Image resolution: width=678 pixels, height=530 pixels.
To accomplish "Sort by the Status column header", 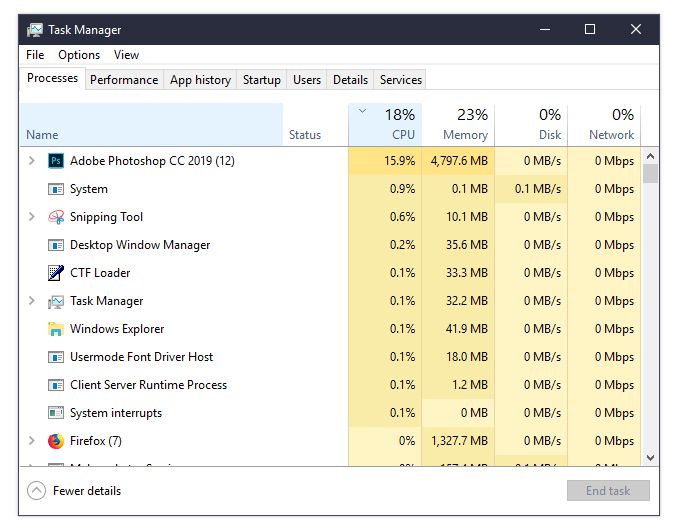I will click(316, 125).
